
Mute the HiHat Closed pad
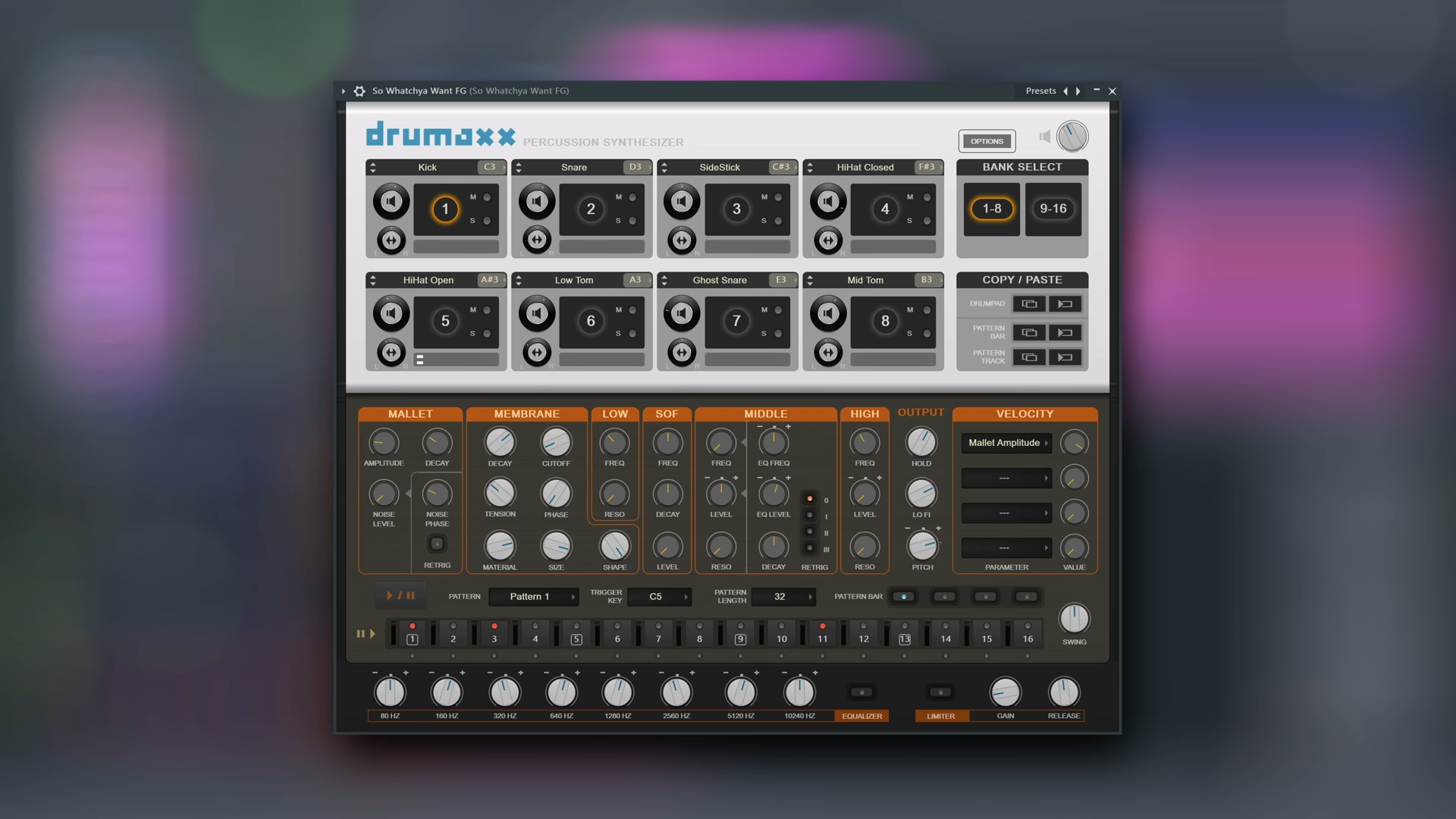[927, 197]
